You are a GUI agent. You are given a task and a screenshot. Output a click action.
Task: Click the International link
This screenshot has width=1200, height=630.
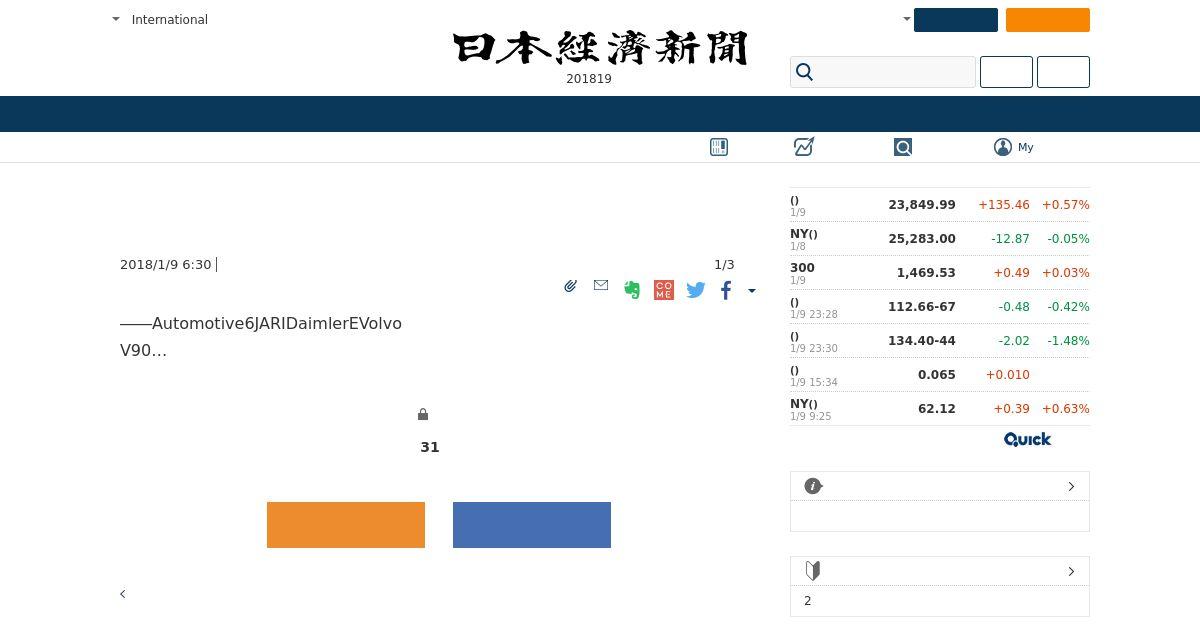(170, 19)
